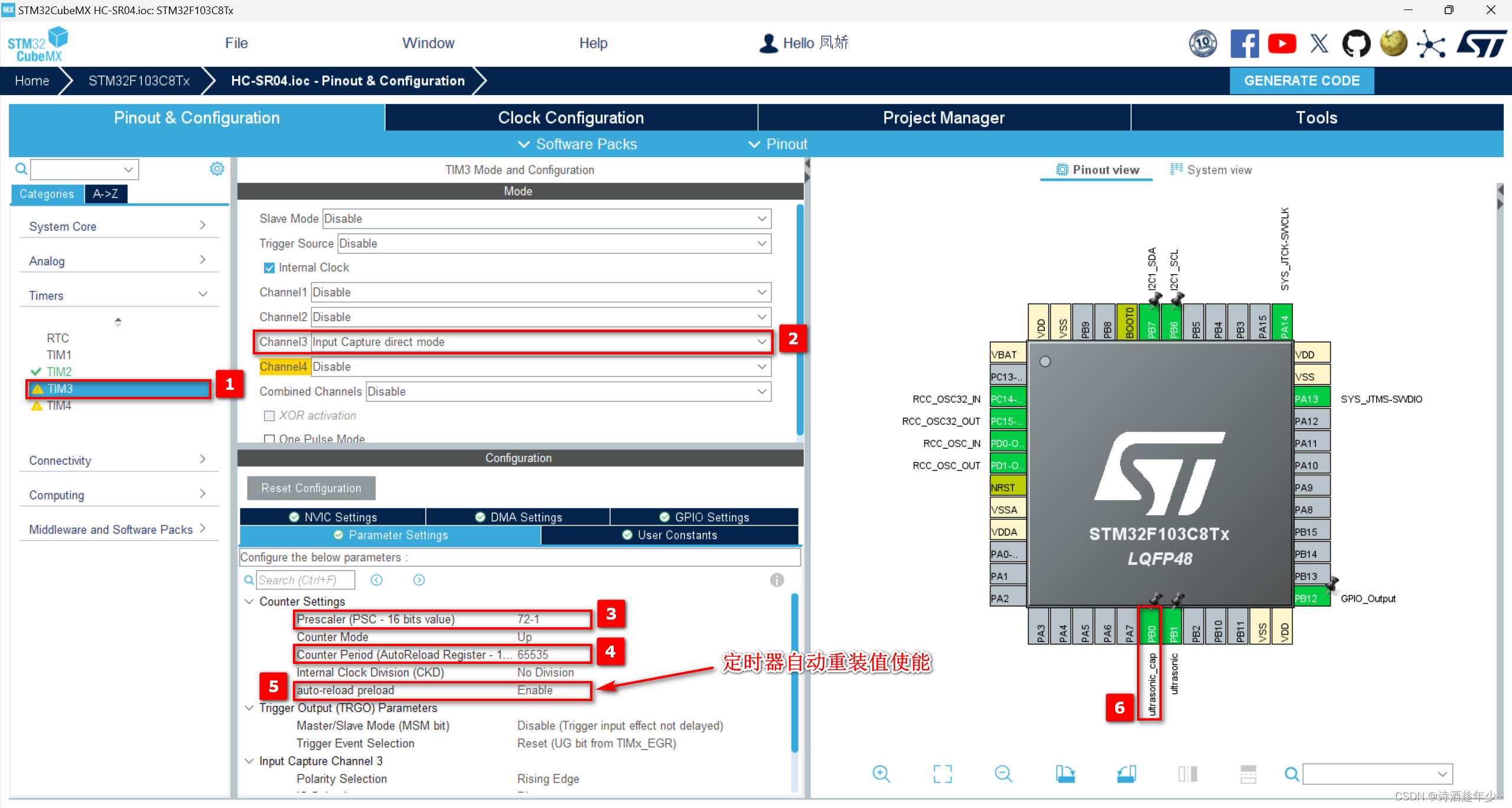The image size is (1512, 808).
Task: Zoom in on the pinout view
Action: click(881, 774)
